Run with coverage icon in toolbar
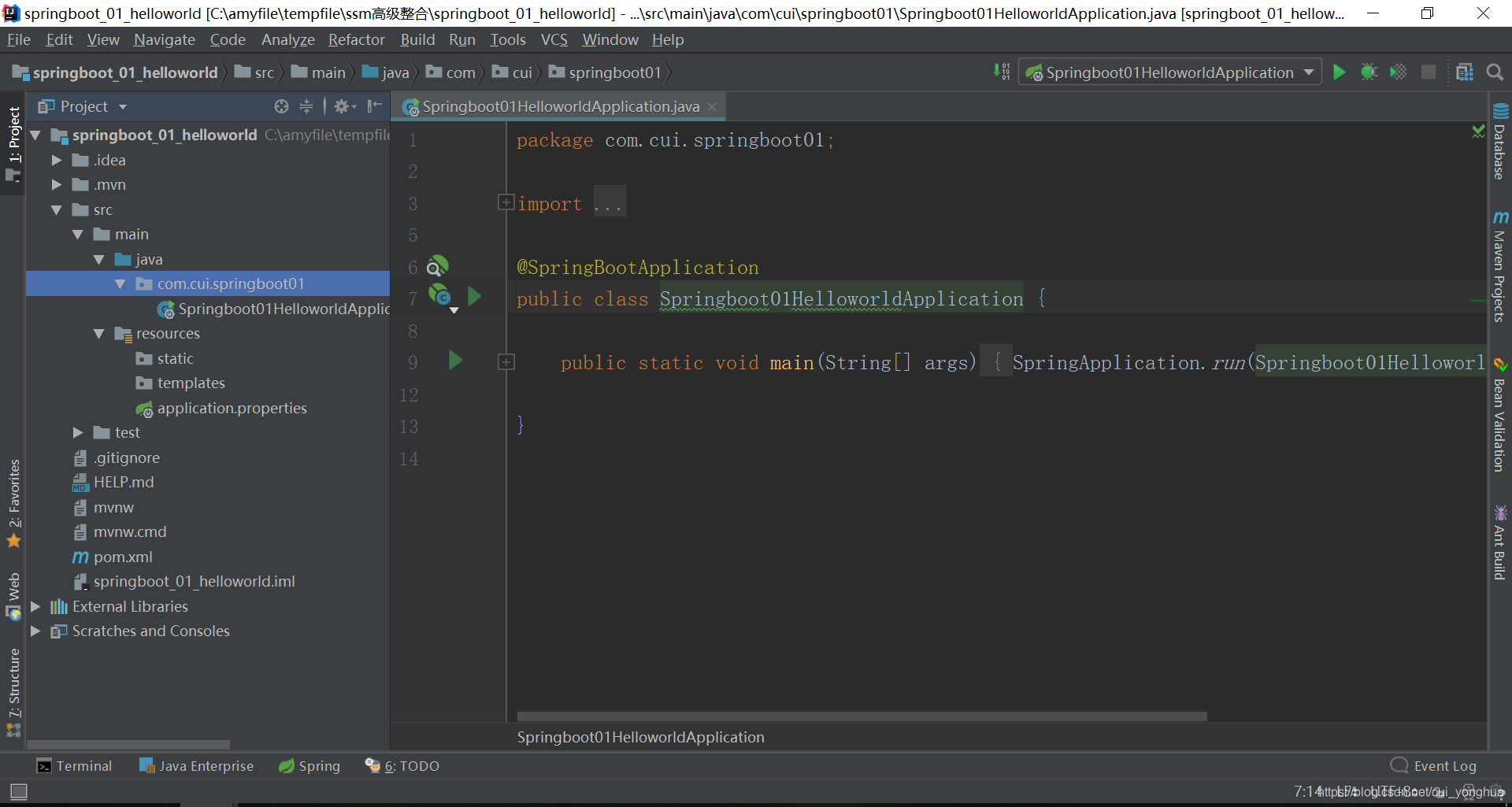 1399,72
